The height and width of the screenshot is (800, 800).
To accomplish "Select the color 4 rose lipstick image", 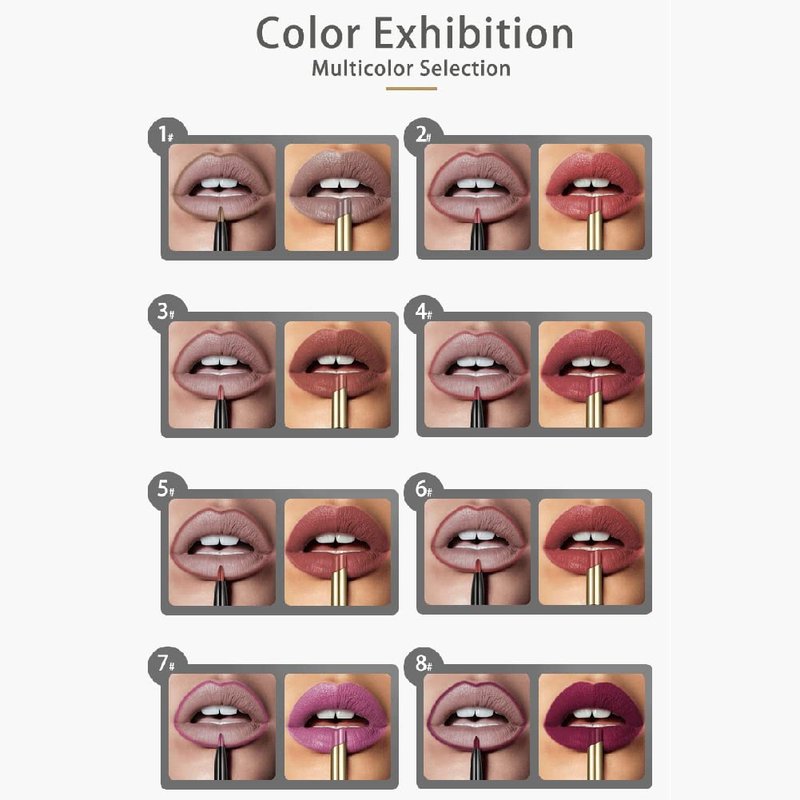I will (592, 374).
